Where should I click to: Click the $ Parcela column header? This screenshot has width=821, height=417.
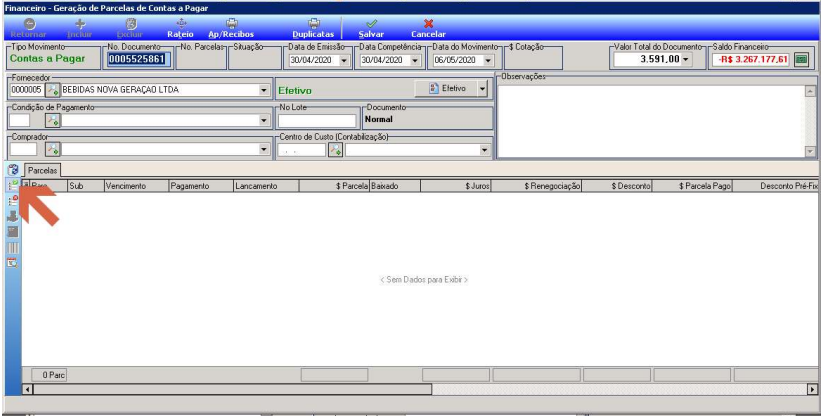(x=335, y=186)
